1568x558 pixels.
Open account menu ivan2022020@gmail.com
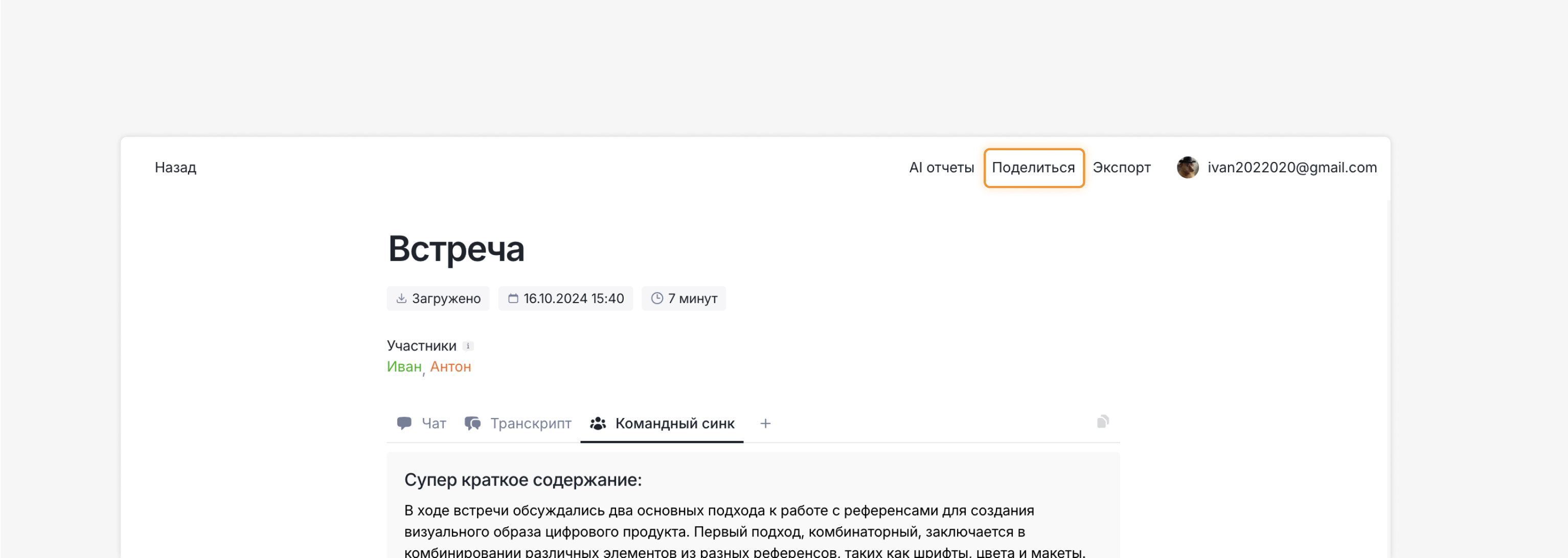tap(1291, 167)
